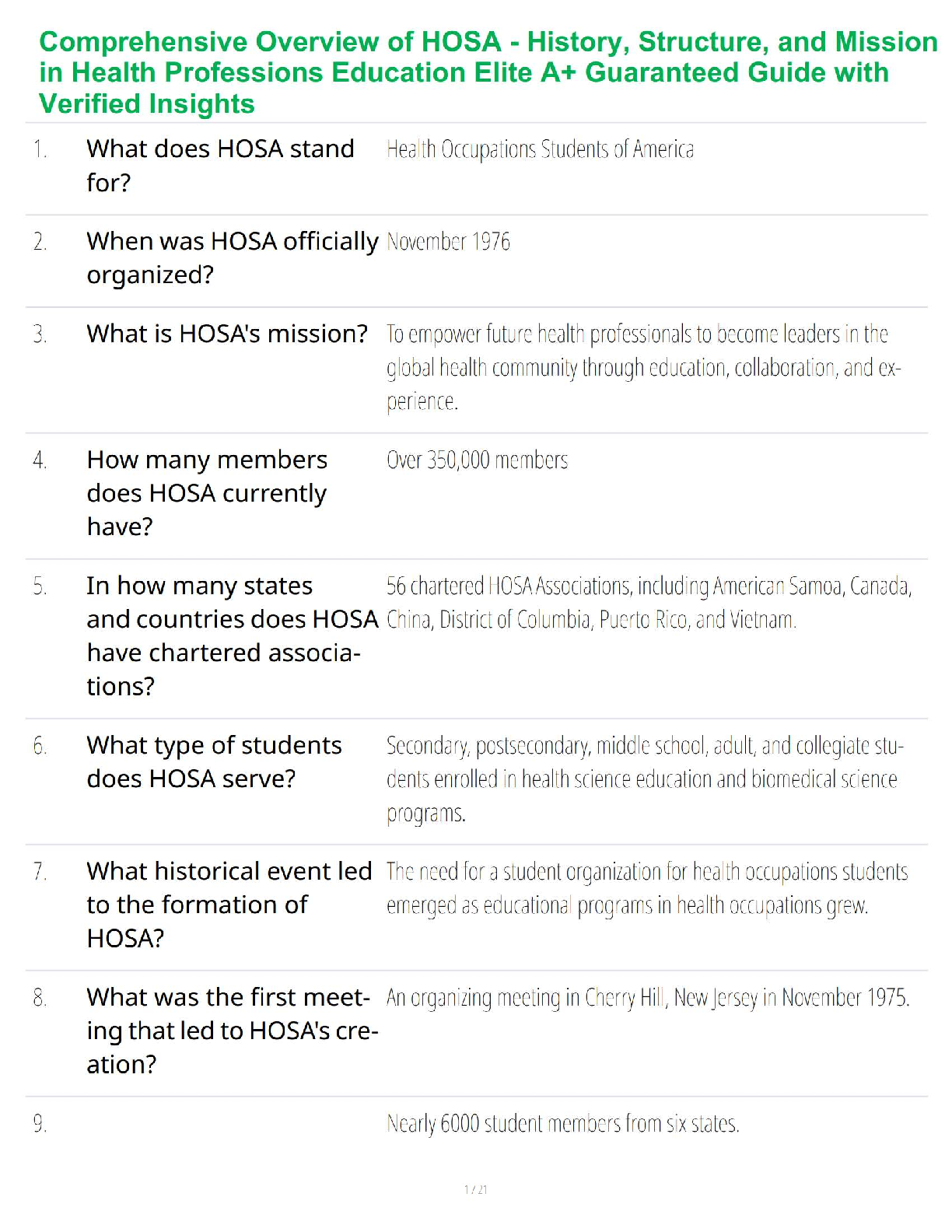Select question "What type of students does HOSA serve?"
This screenshot has height=1232, width=952.
[x=214, y=761]
